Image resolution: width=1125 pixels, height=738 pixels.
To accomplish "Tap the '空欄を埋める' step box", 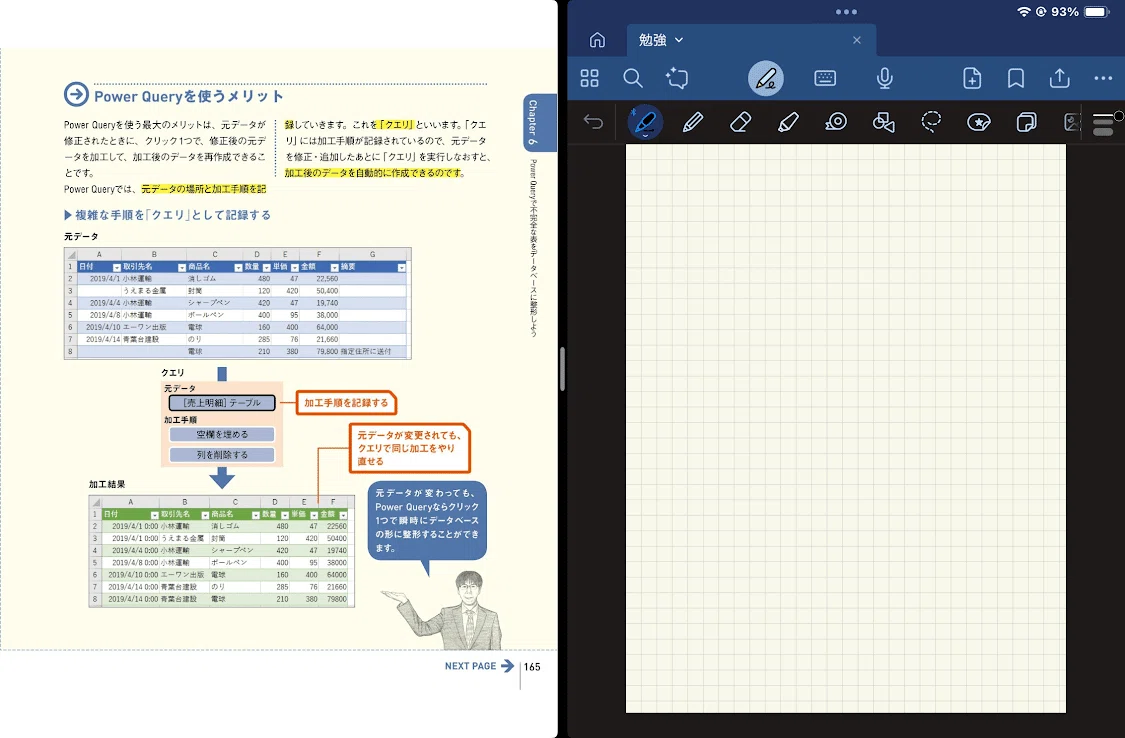I will click(x=222, y=434).
